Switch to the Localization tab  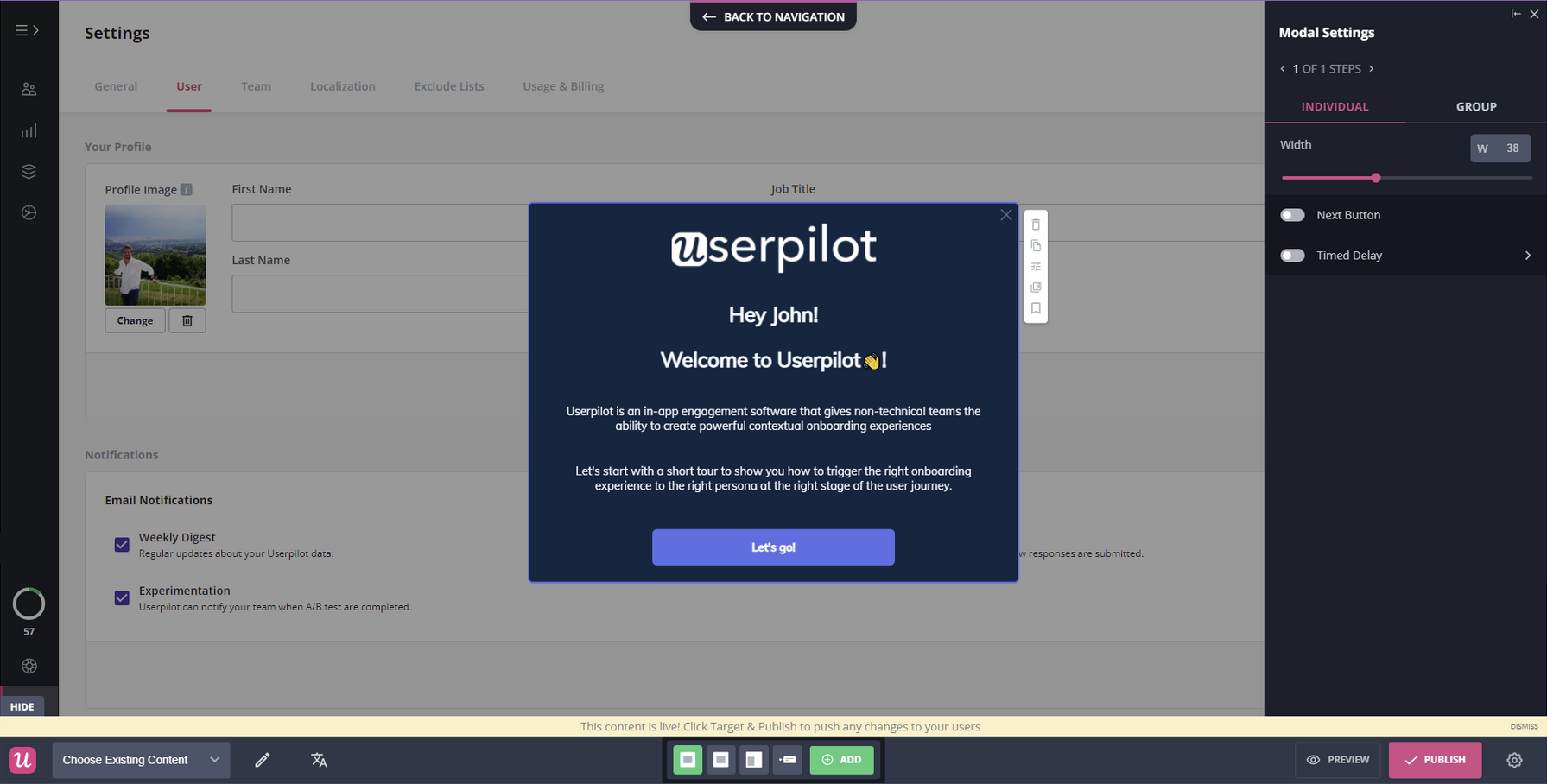(343, 86)
